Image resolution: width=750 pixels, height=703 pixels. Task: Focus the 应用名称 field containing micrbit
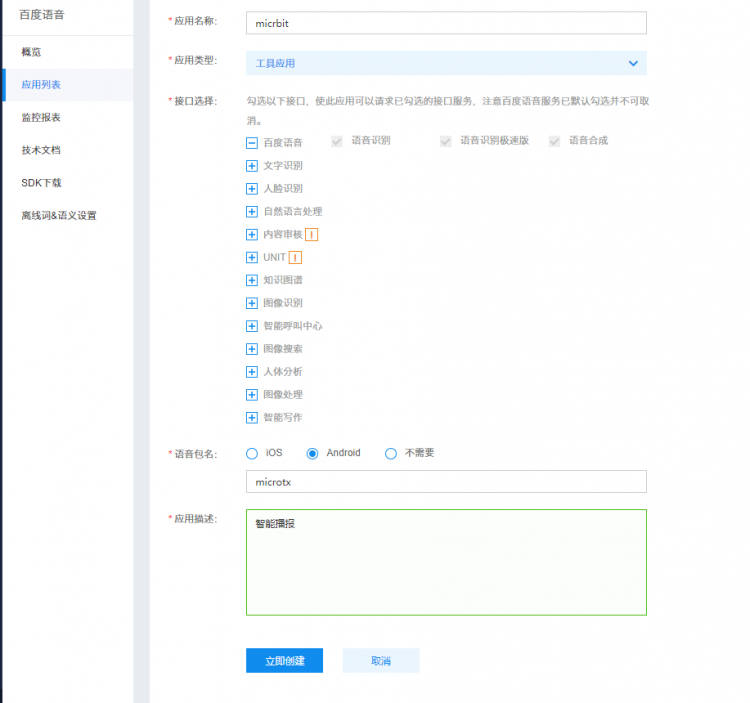[446, 23]
